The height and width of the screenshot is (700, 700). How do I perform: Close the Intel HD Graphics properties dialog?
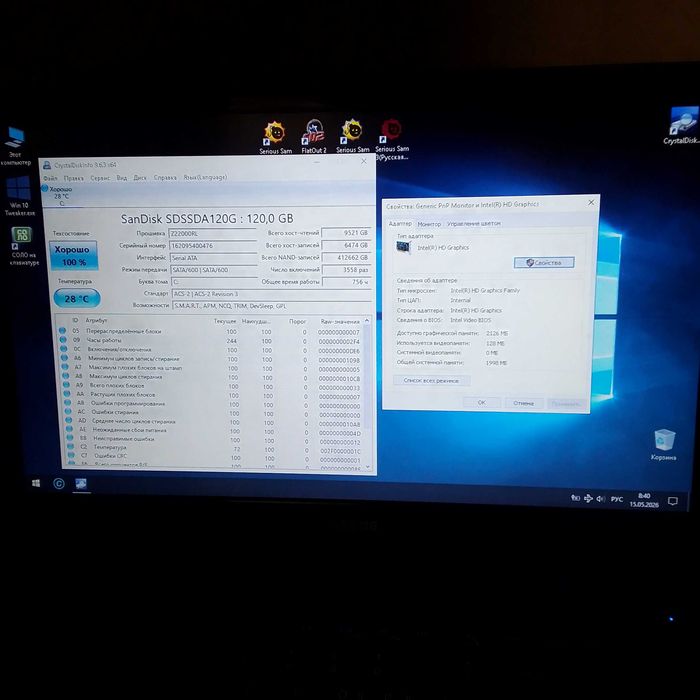[x=591, y=202]
